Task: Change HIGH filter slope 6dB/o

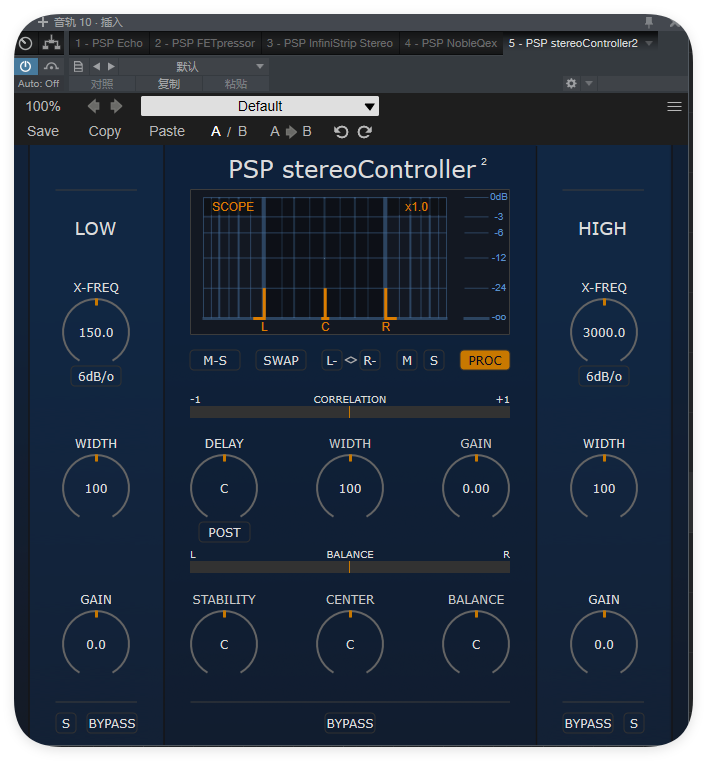Action: [x=604, y=376]
